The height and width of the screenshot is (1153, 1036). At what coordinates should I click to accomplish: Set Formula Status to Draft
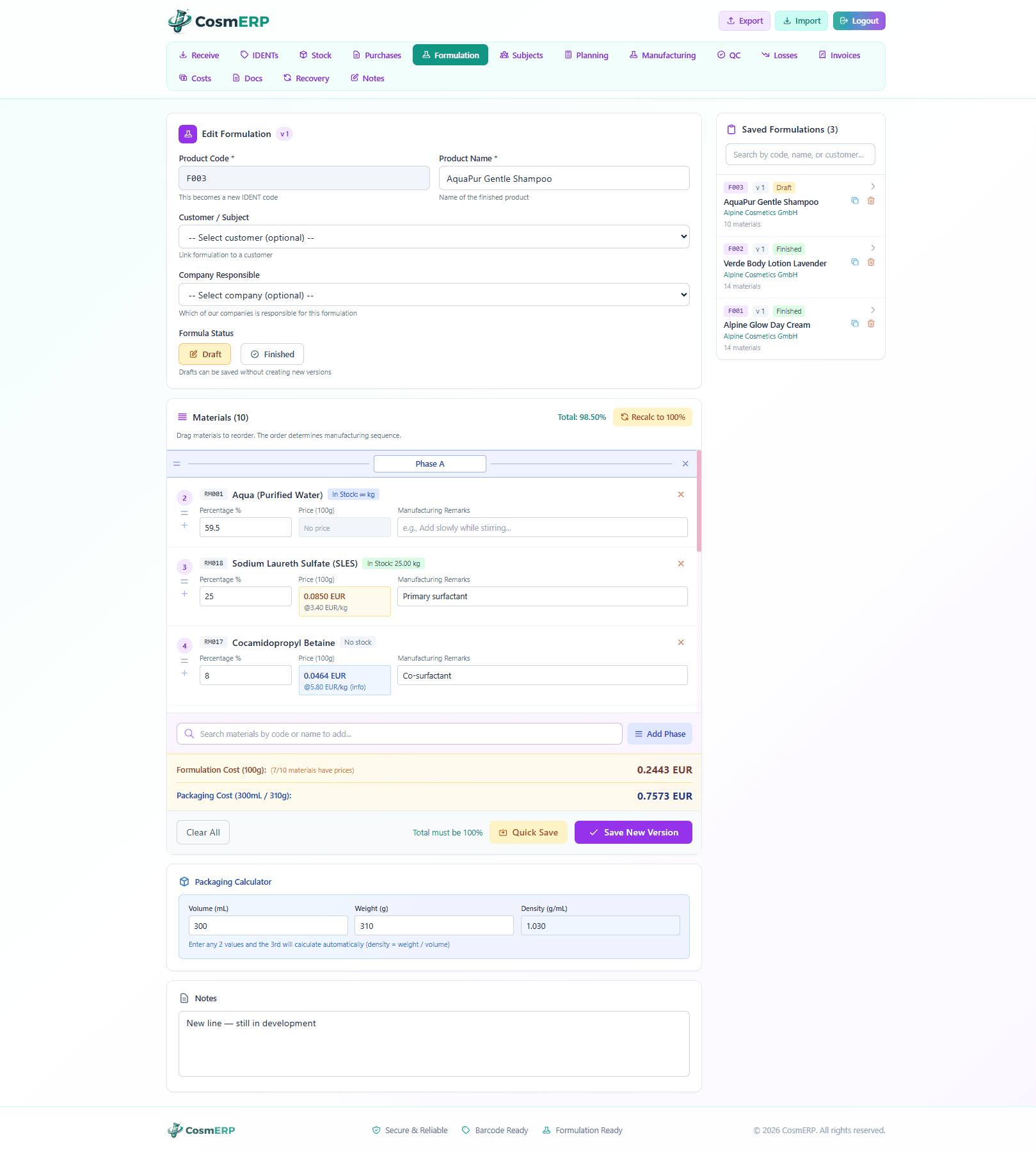click(204, 354)
